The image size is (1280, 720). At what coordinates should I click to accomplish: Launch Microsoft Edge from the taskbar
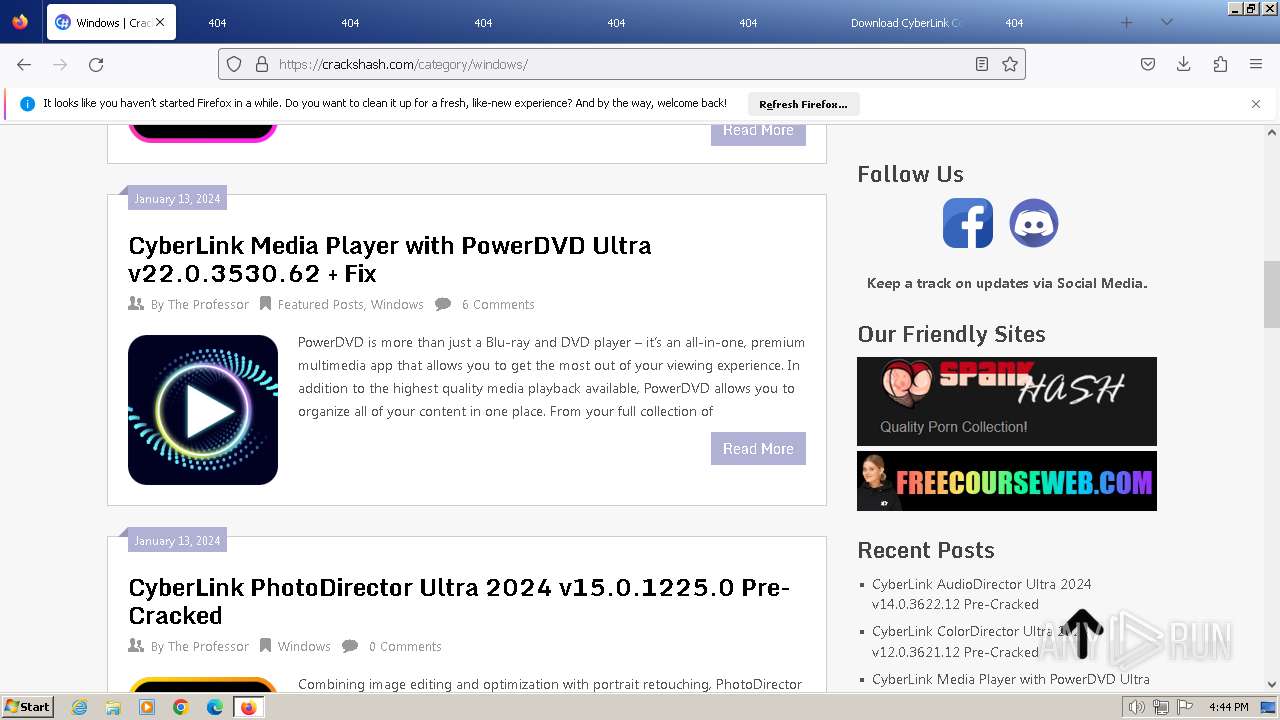[215, 707]
